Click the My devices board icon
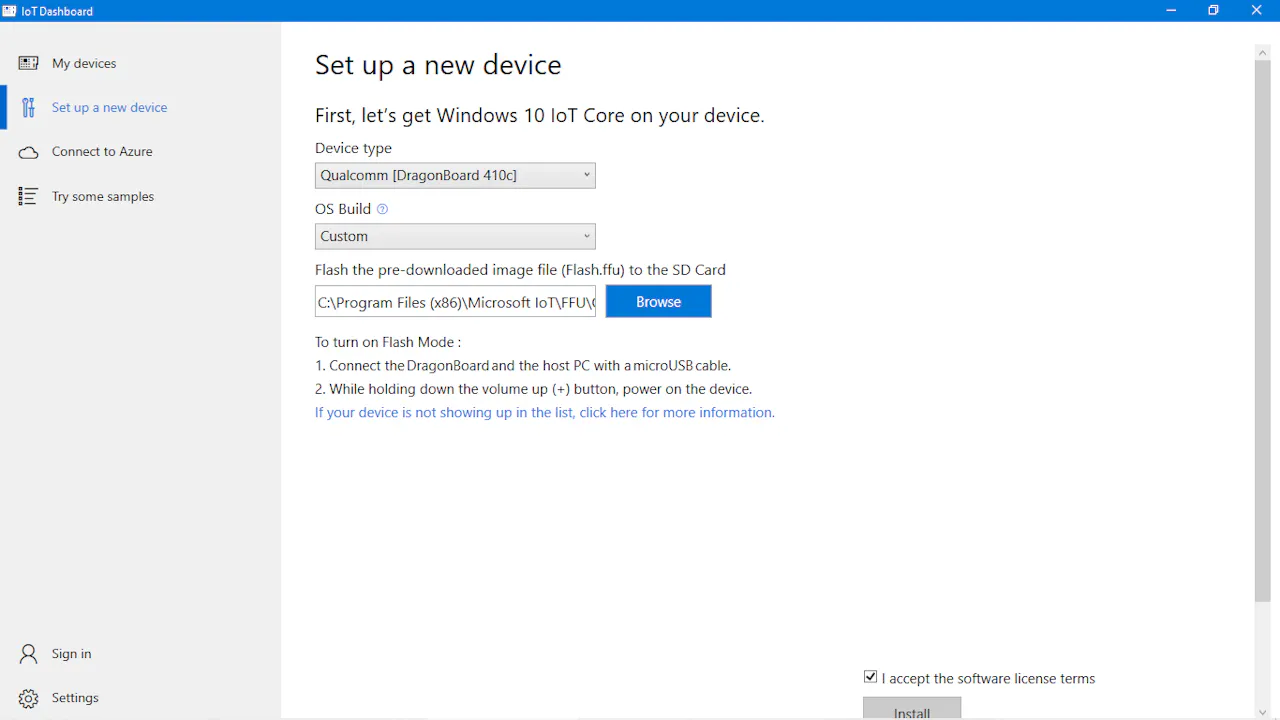Image resolution: width=1280 pixels, height=720 pixels. [x=28, y=63]
